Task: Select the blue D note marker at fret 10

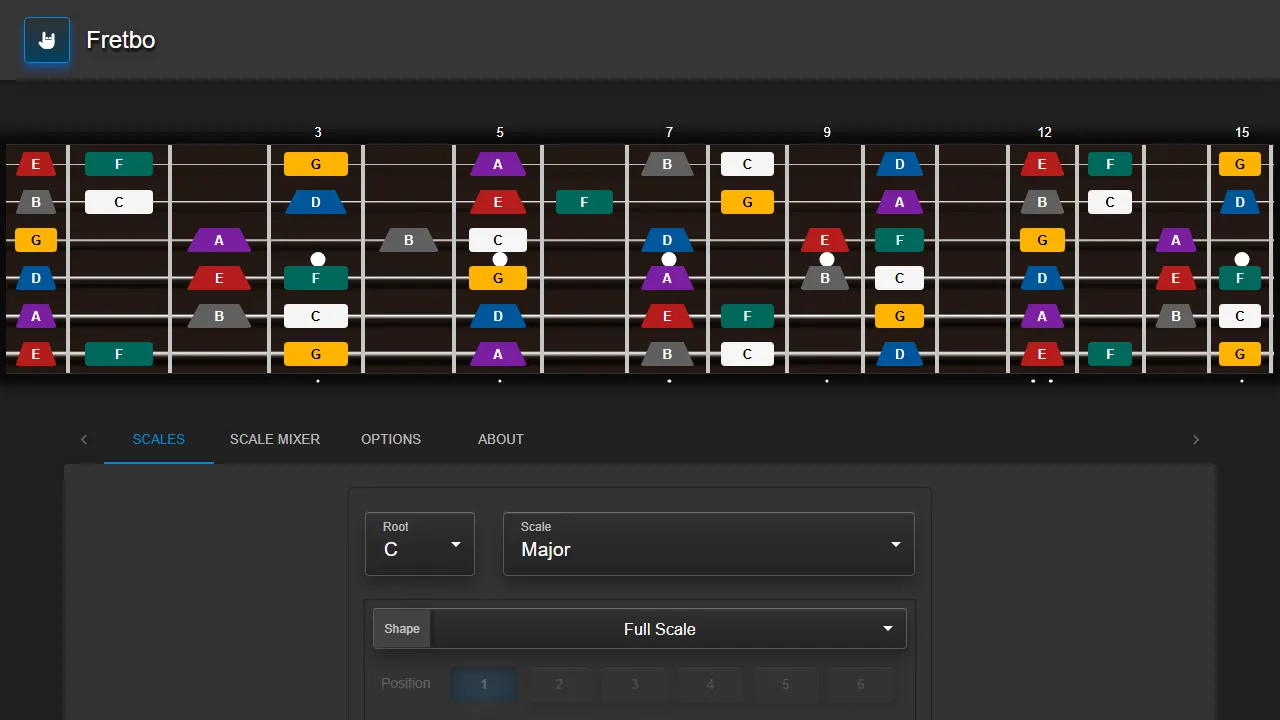Action: click(899, 163)
